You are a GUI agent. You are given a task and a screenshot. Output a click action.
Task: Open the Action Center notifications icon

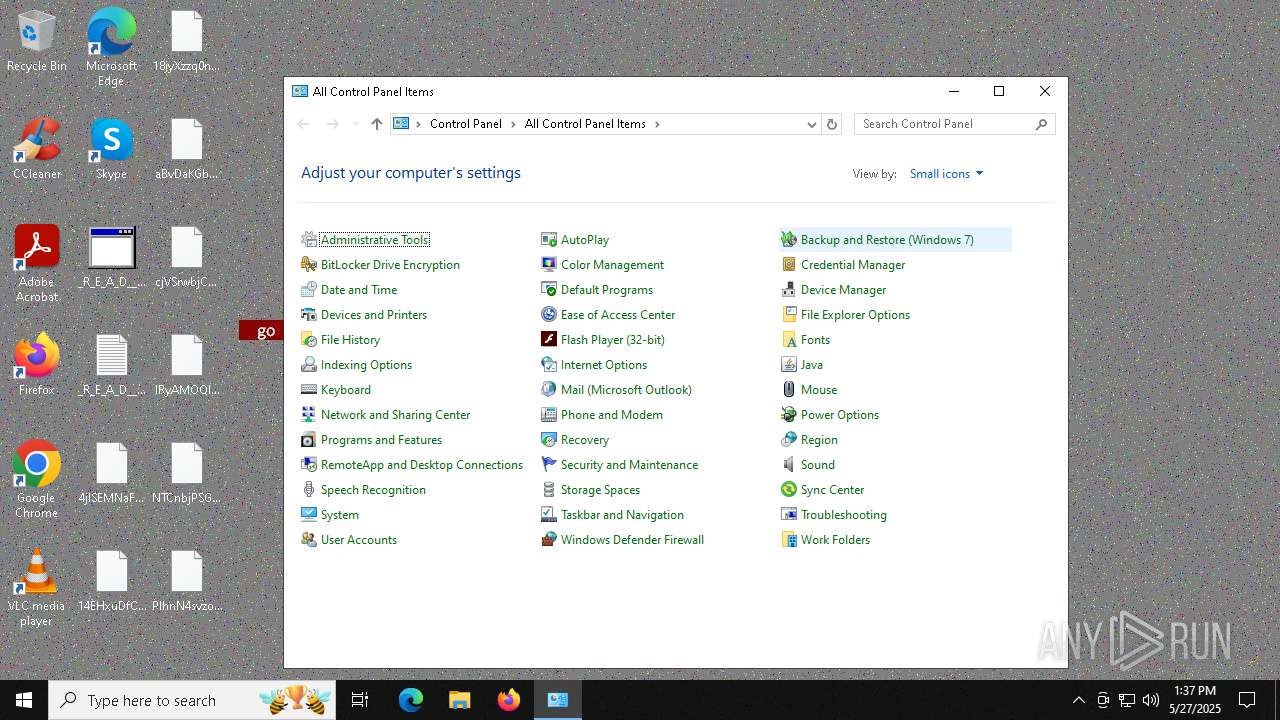(x=1247, y=700)
